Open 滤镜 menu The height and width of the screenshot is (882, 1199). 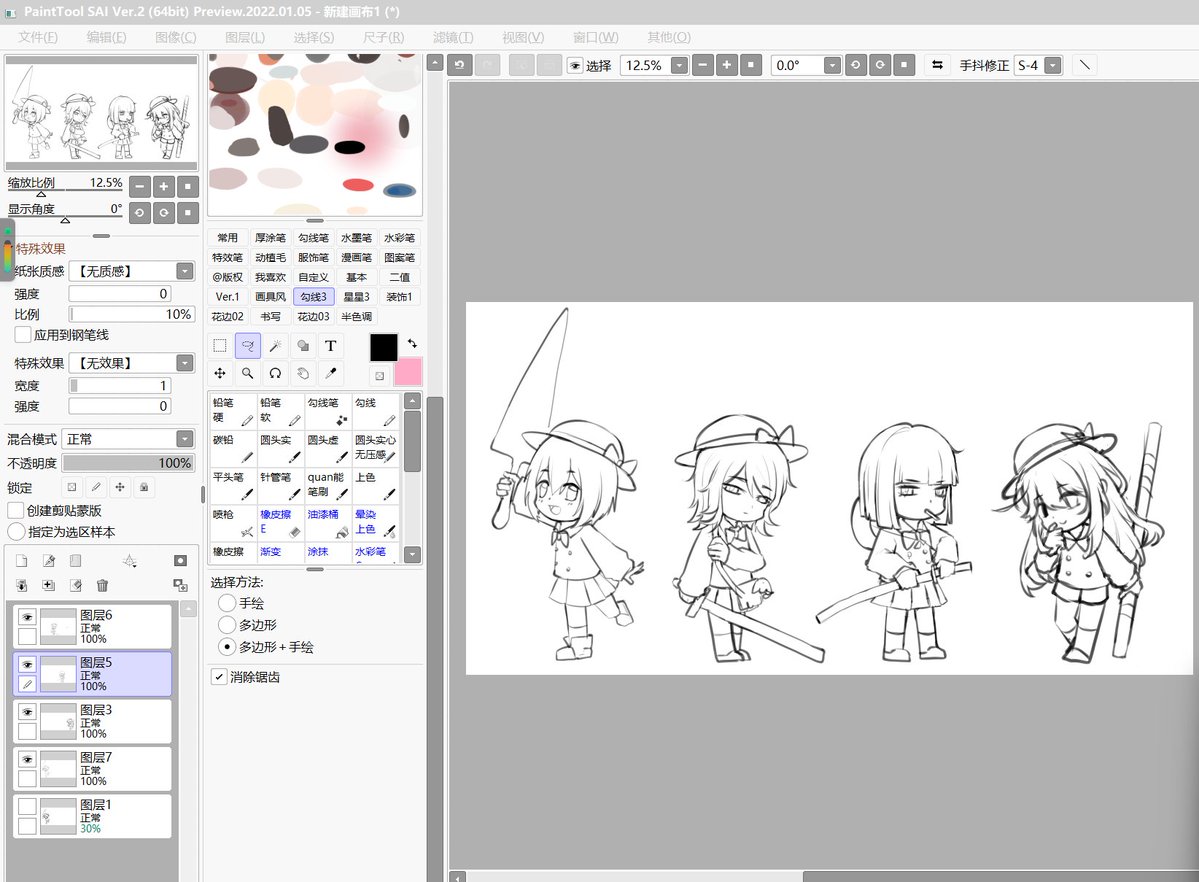coord(453,37)
